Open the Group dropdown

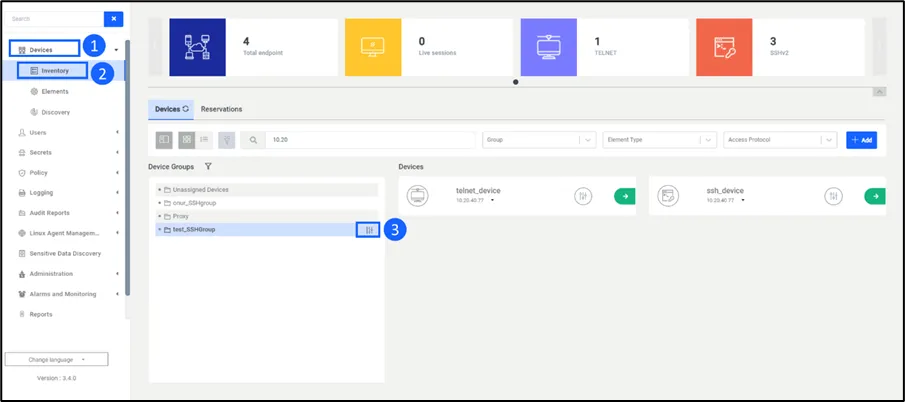point(539,140)
